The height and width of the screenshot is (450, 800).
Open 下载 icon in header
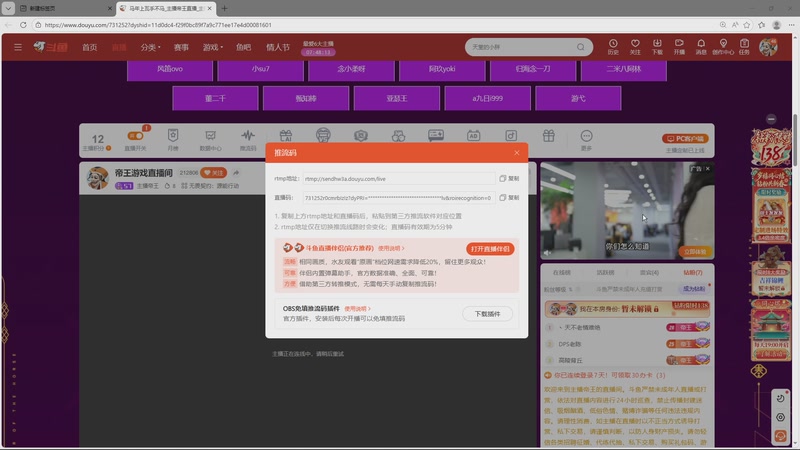coord(657,47)
